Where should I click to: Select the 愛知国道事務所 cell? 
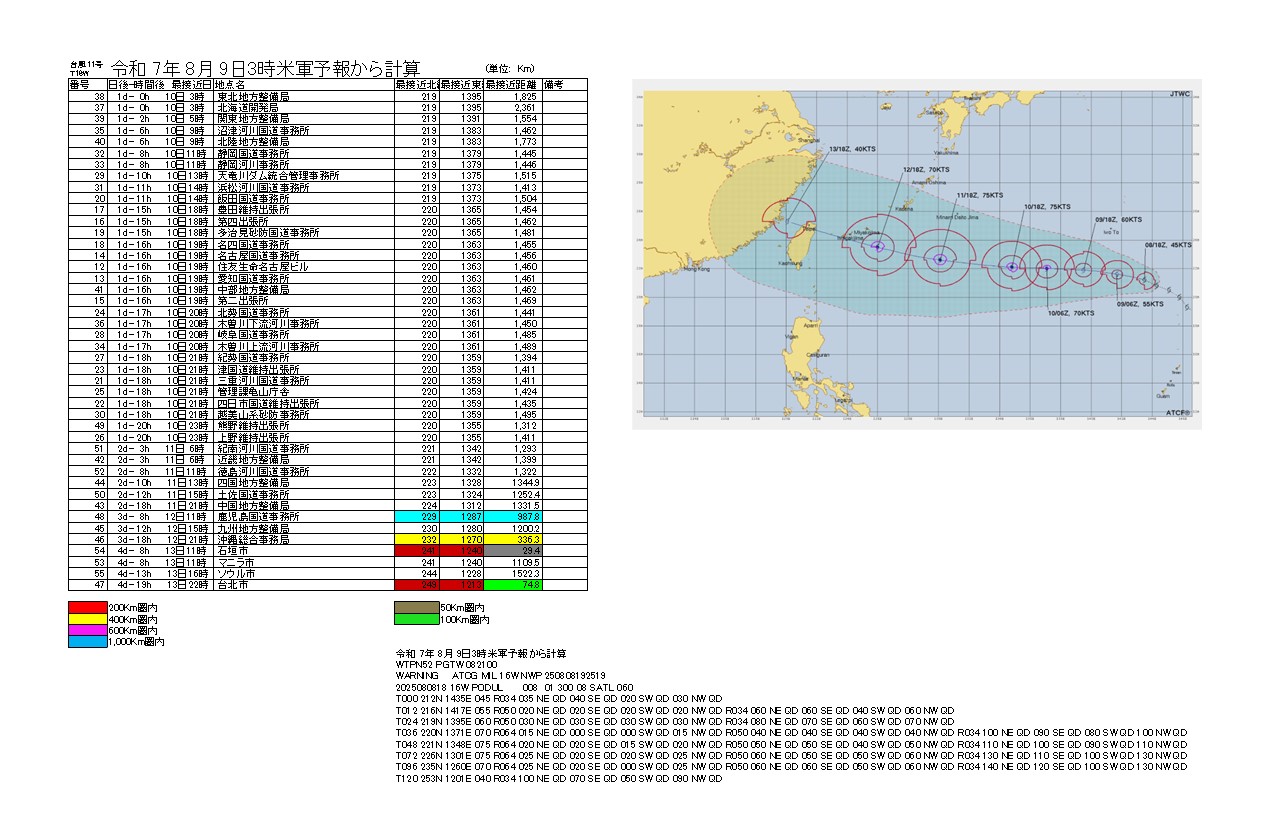pyautogui.click(x=304, y=279)
